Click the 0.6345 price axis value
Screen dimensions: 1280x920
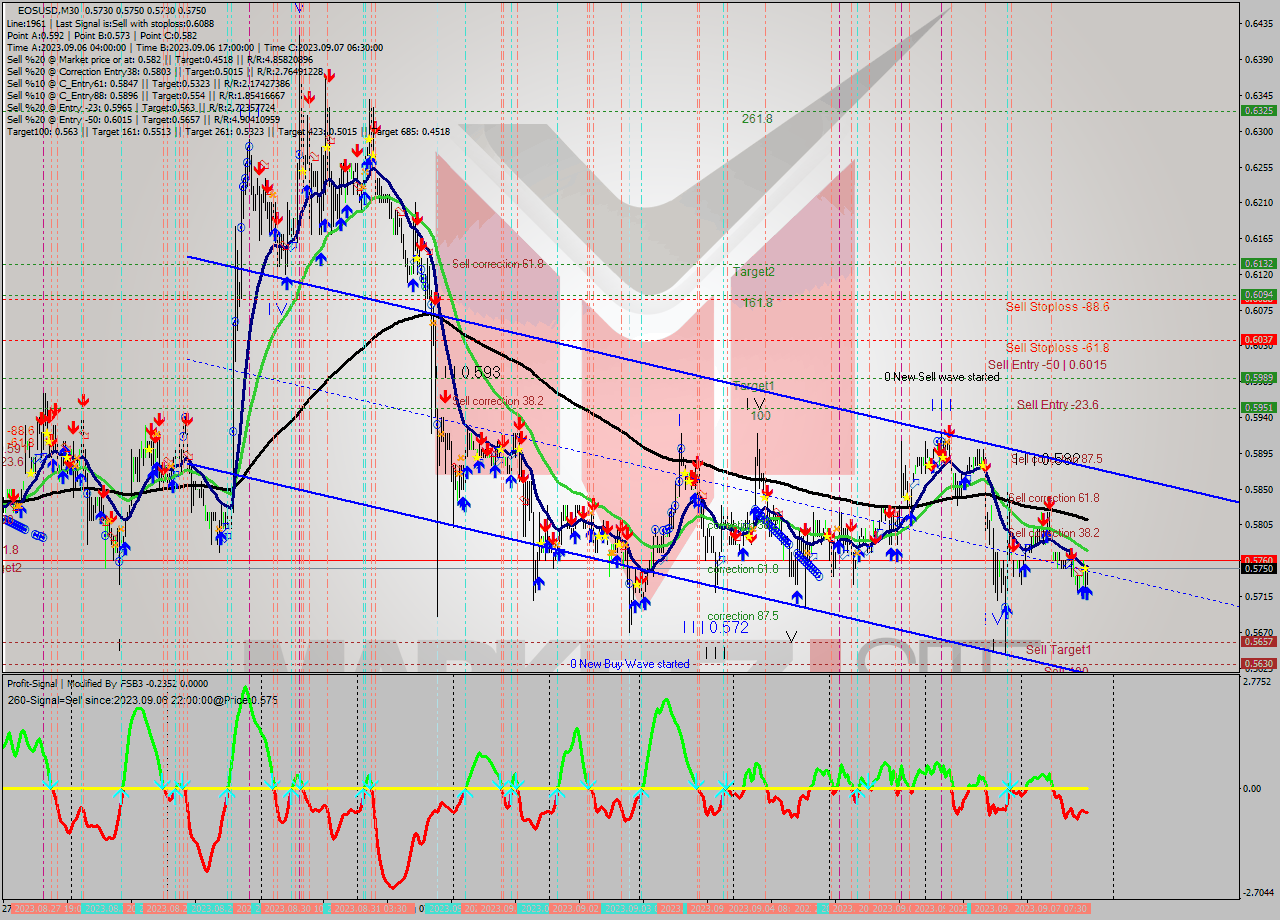point(1257,95)
